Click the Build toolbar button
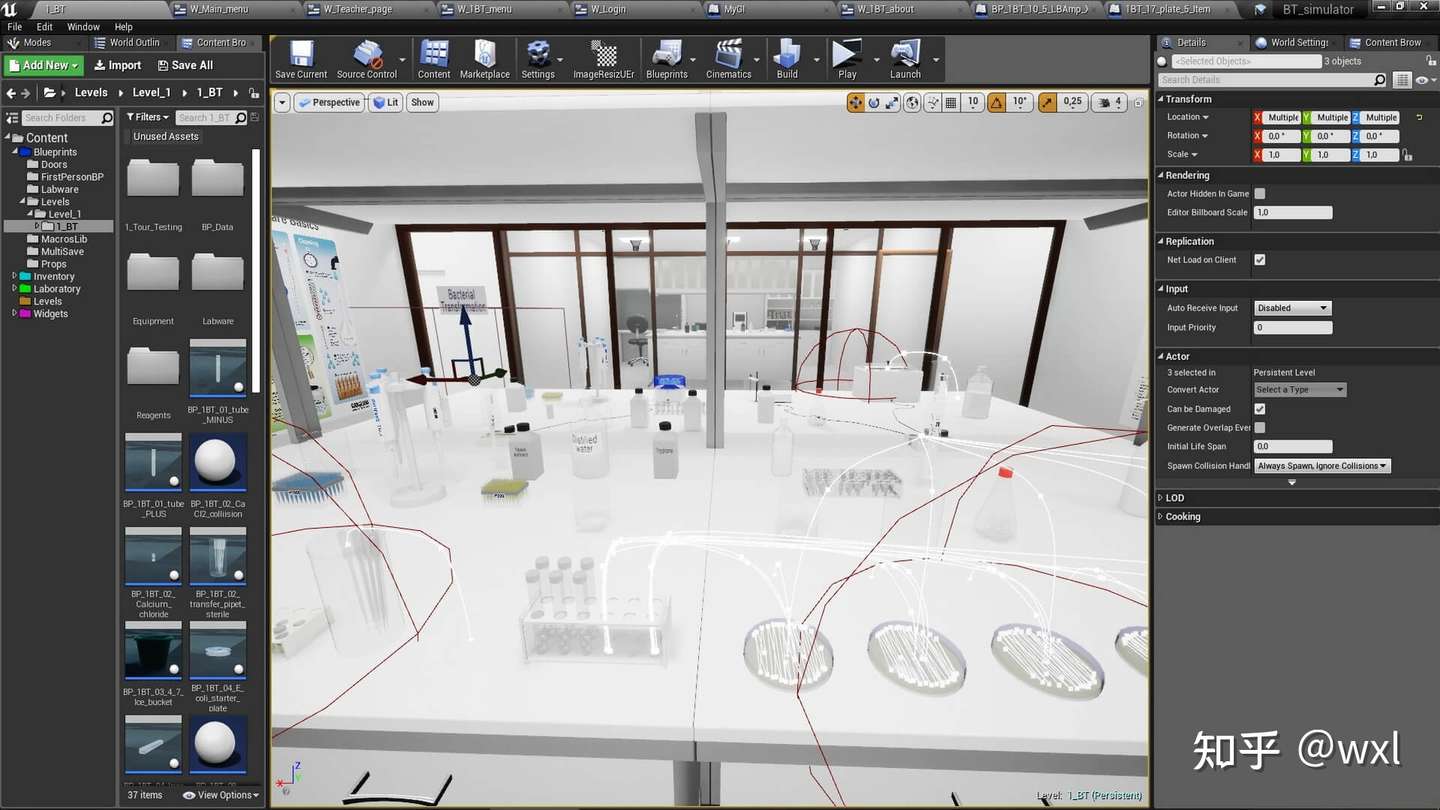The image size is (1440, 810). point(787,58)
